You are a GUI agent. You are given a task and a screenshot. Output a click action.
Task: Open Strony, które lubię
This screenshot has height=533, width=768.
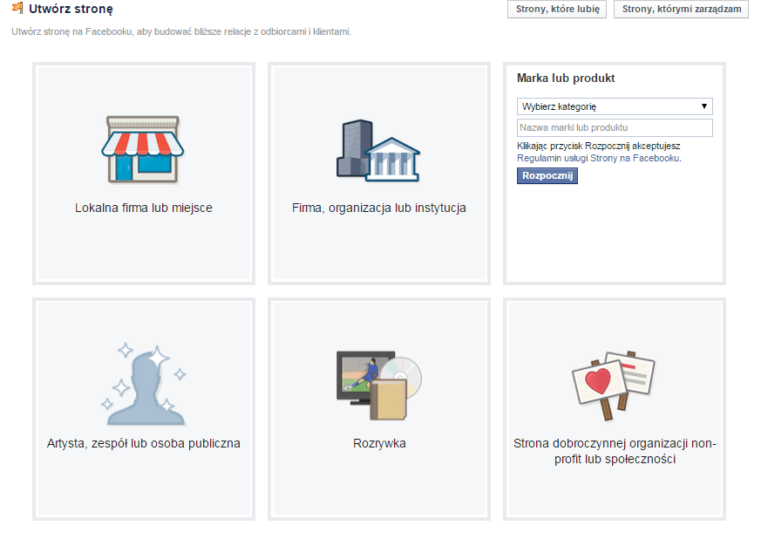(x=557, y=9)
